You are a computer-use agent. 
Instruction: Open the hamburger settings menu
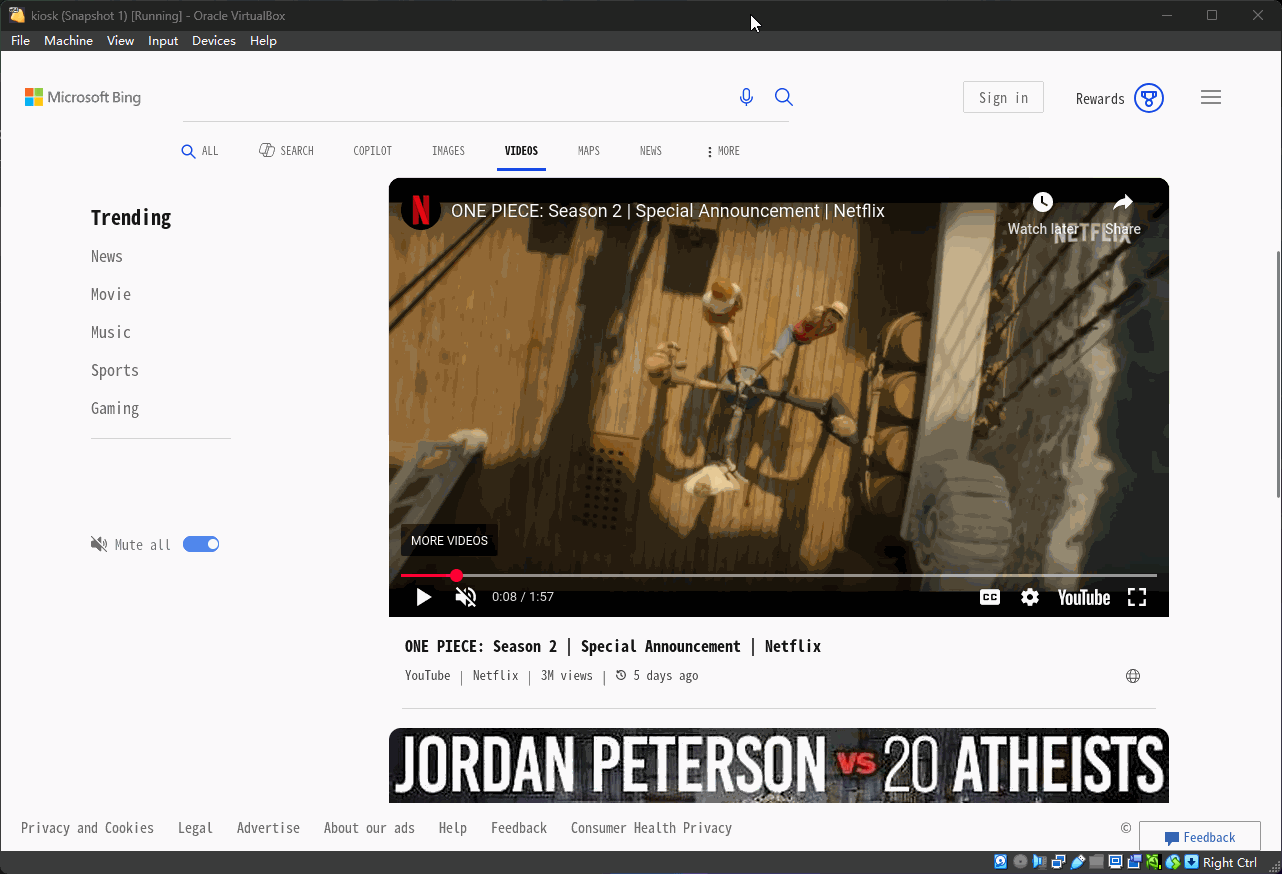tap(1211, 97)
